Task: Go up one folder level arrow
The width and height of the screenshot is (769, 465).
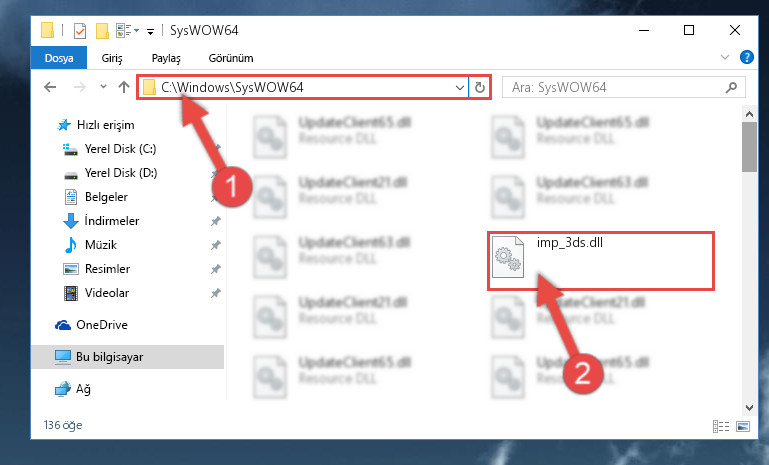Action: [124, 87]
